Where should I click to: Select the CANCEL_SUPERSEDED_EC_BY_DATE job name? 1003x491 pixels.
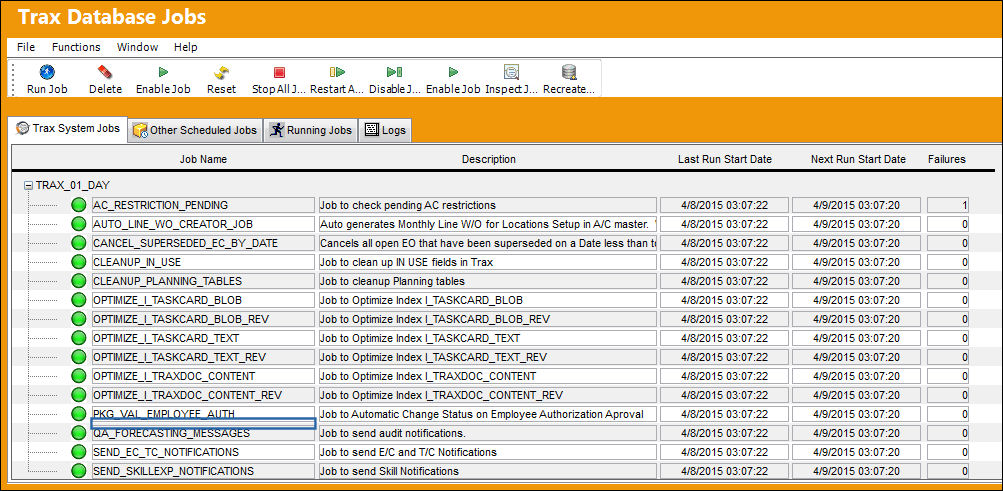[x=203, y=244]
